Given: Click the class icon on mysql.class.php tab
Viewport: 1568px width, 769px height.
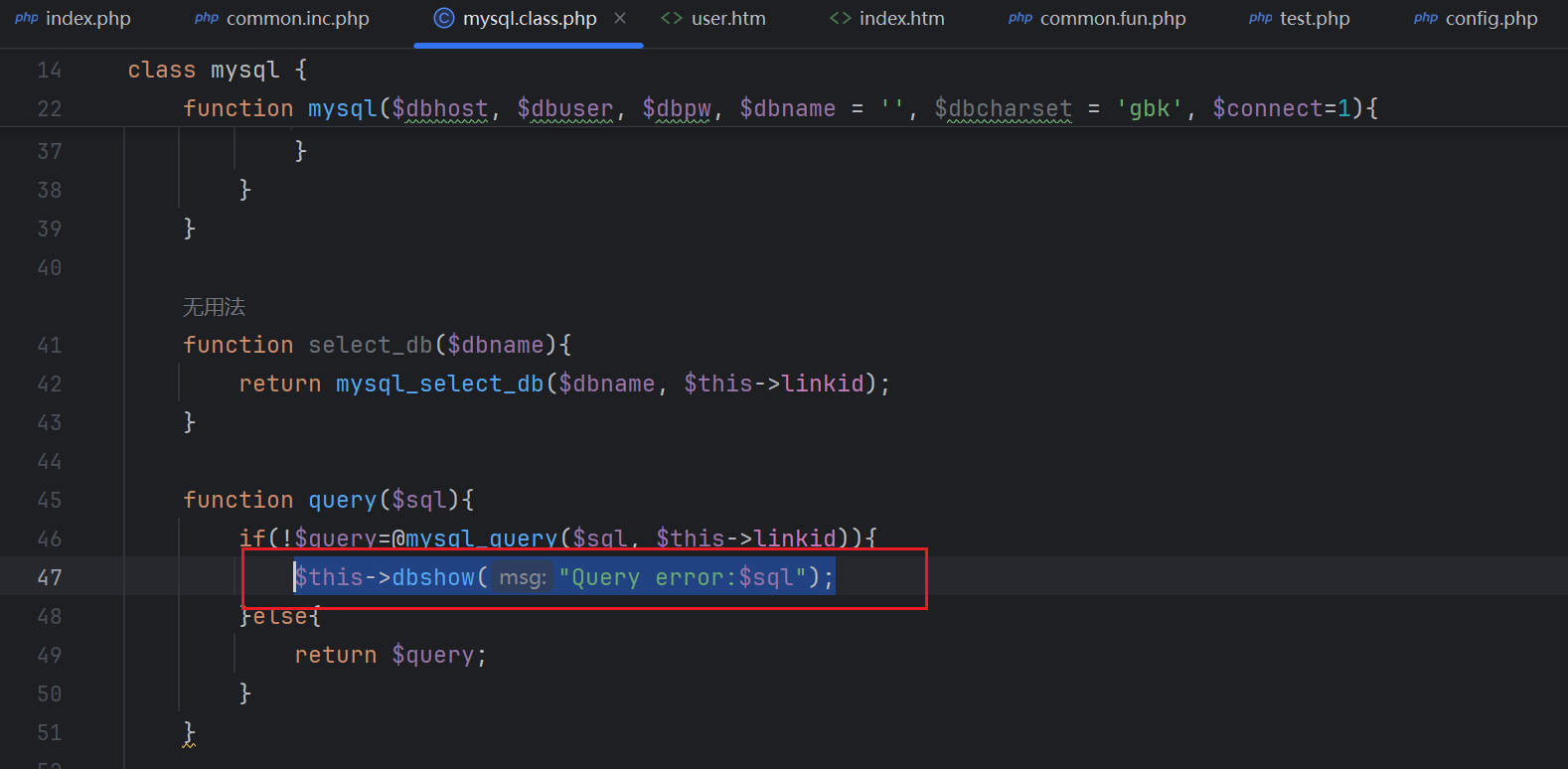Looking at the screenshot, I should coord(444,18).
